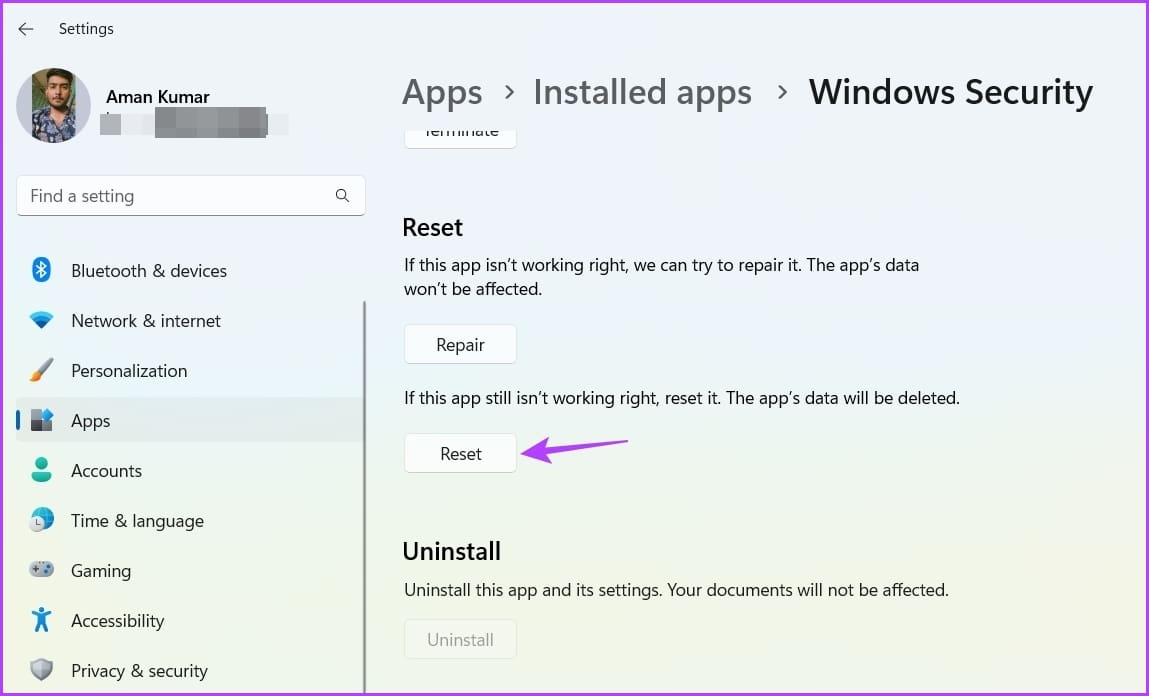Select Apps in the sidebar
The image size is (1149, 696).
(x=190, y=421)
